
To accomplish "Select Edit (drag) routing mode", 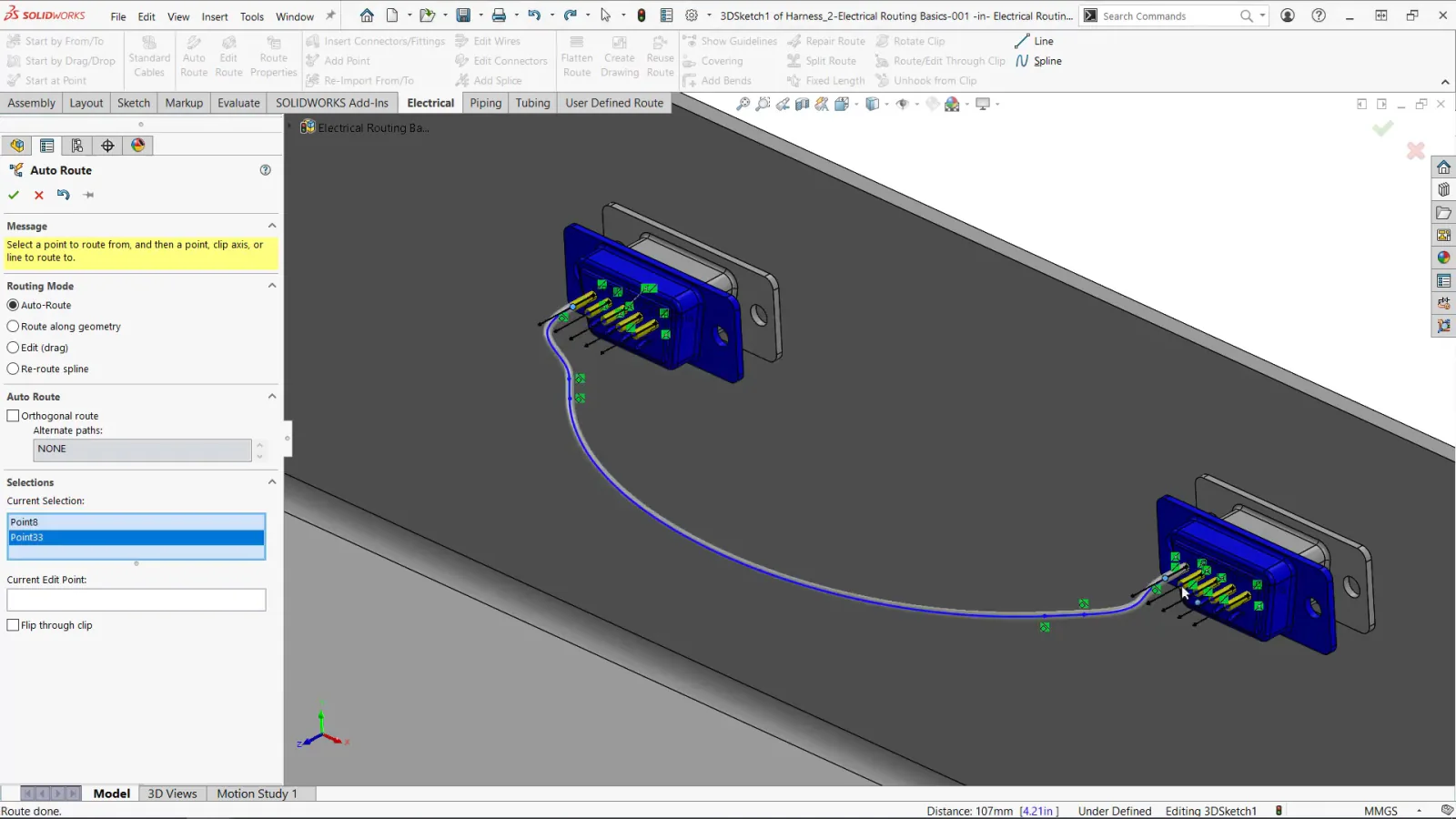I will [x=13, y=348].
